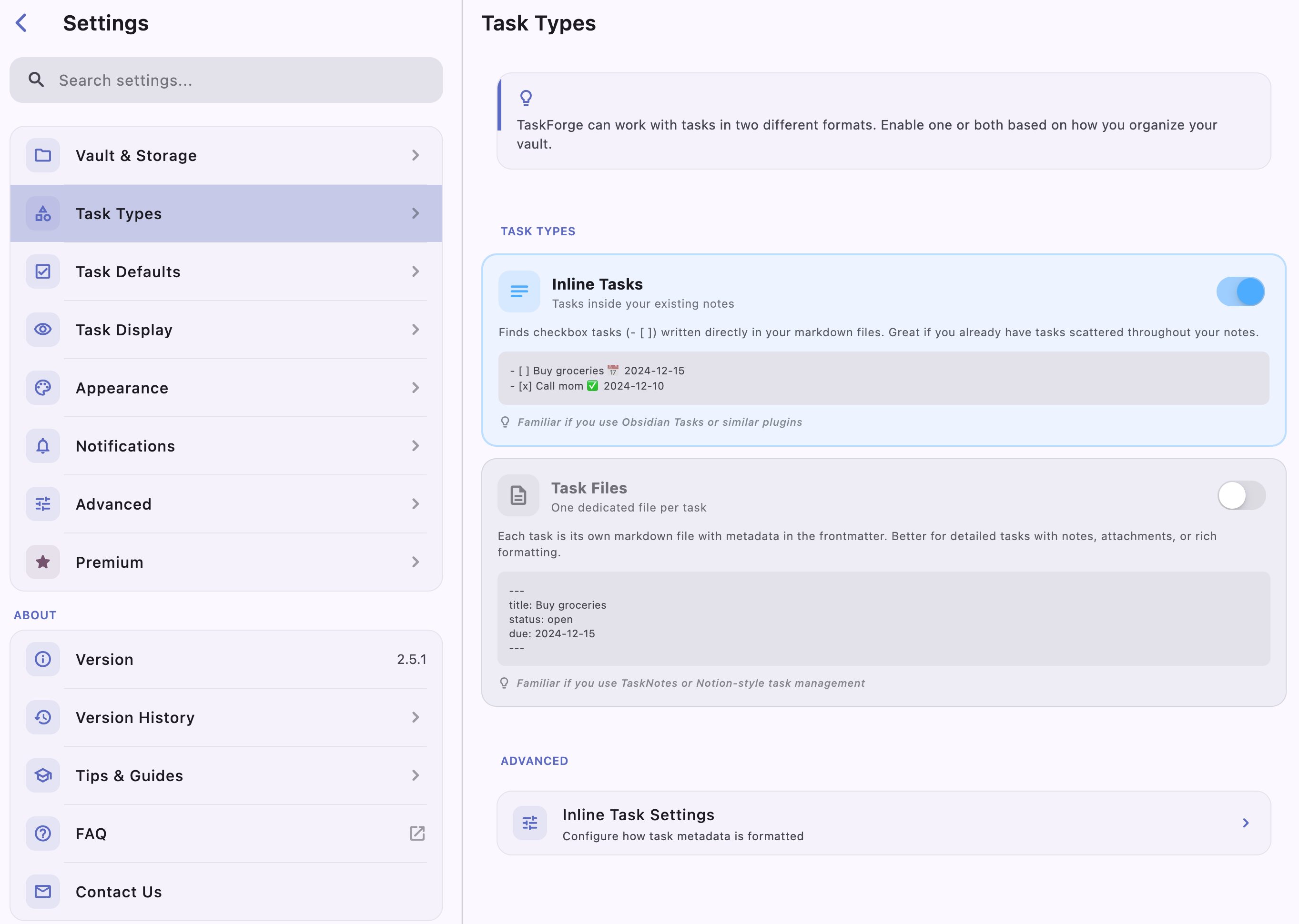Click the Task Files card document icon

pos(518,495)
